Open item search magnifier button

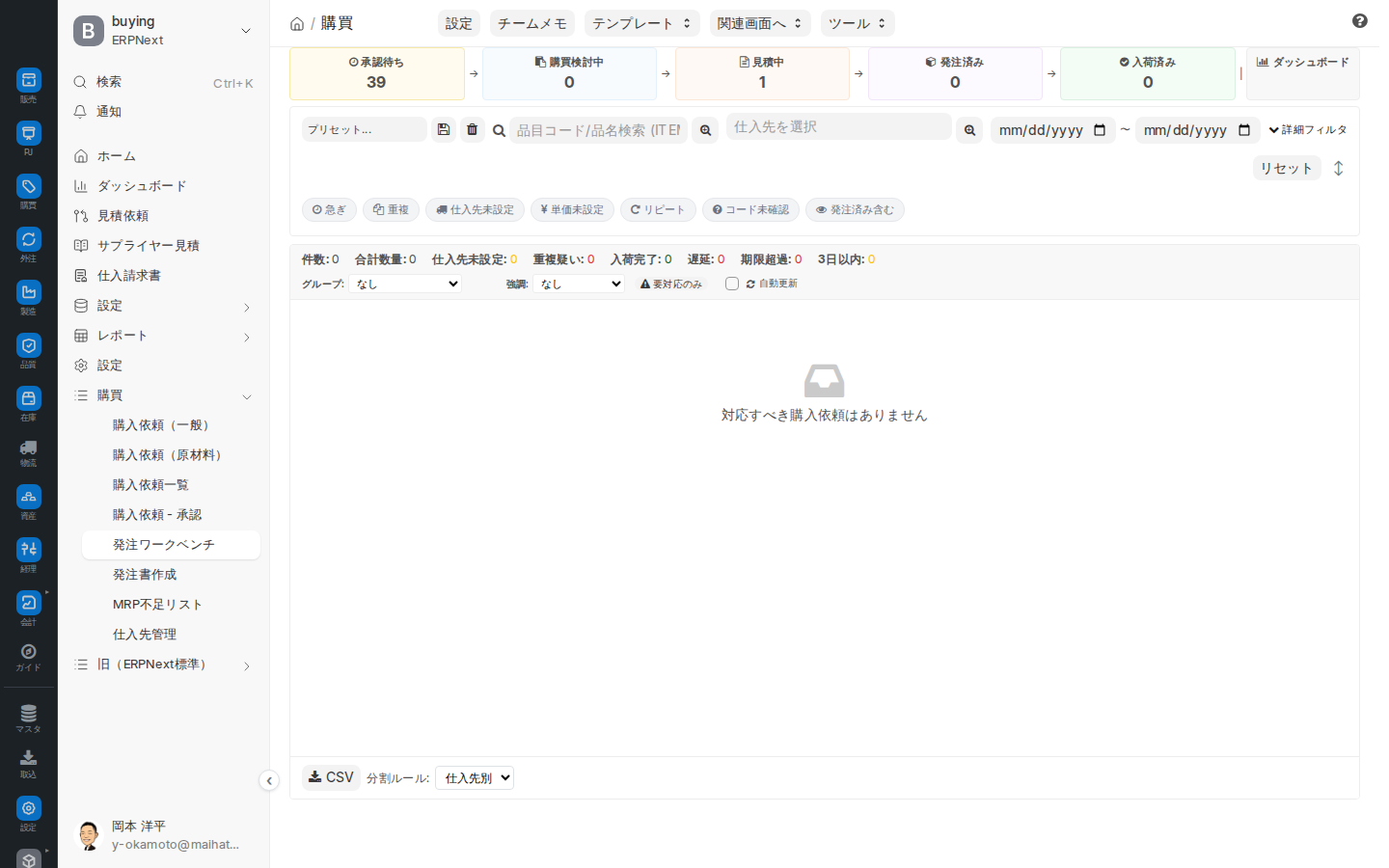pyautogui.click(x=706, y=130)
